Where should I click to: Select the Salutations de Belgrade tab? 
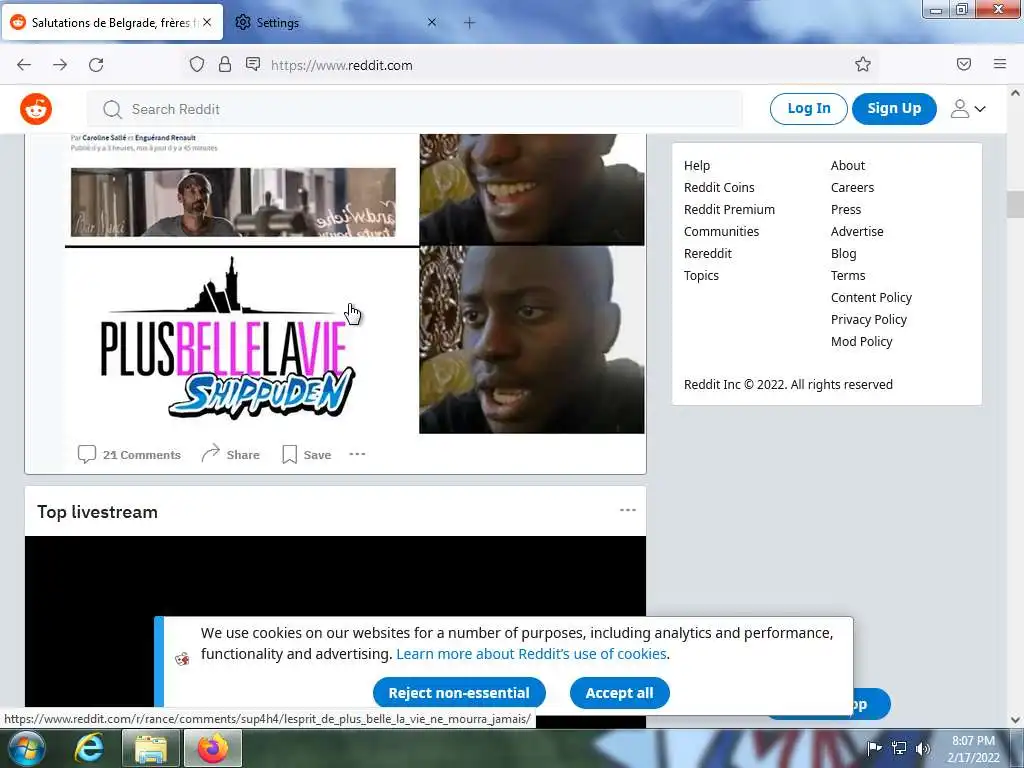click(x=112, y=22)
